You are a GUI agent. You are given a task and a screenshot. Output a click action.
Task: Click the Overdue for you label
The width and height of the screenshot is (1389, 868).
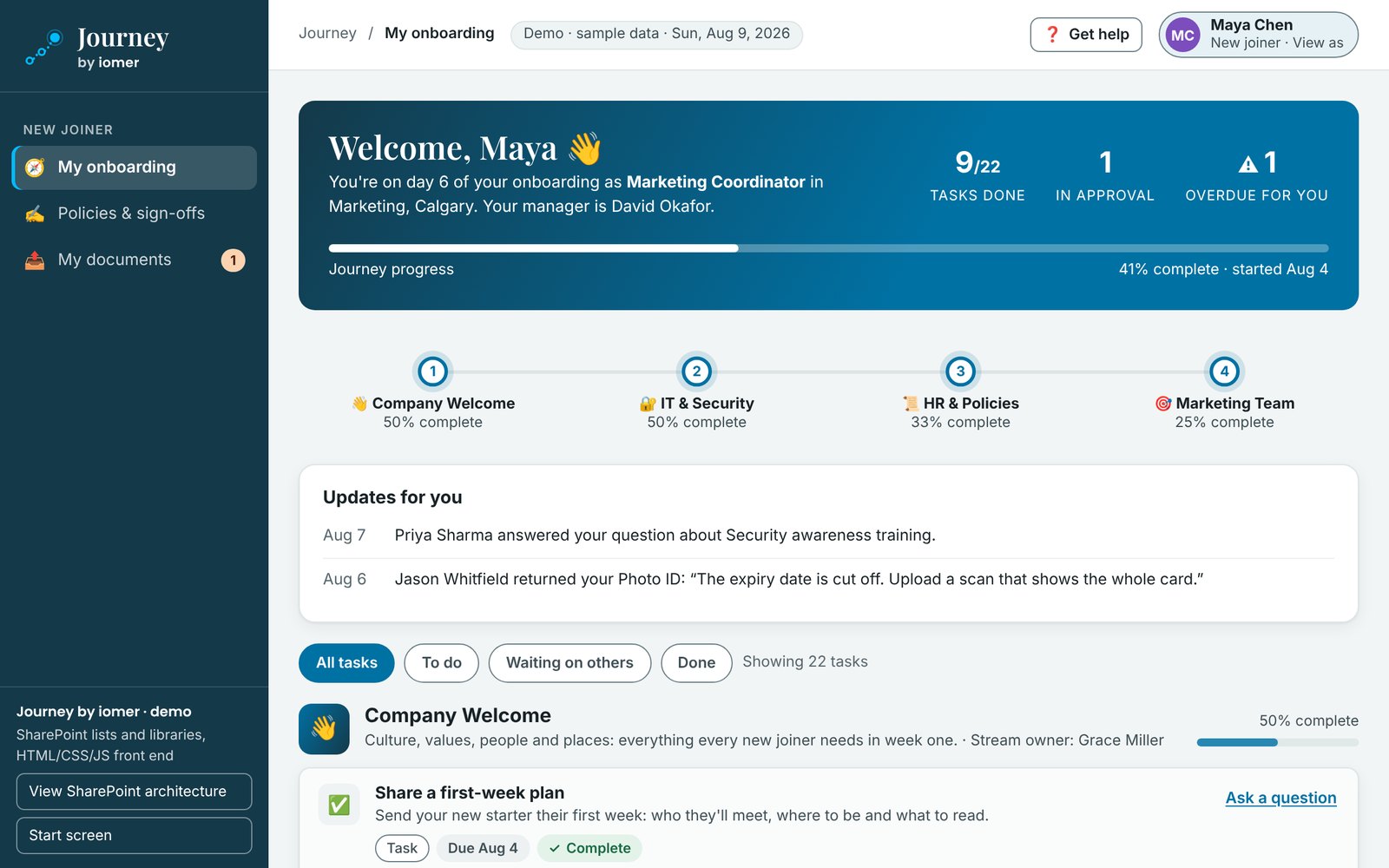coord(1256,196)
